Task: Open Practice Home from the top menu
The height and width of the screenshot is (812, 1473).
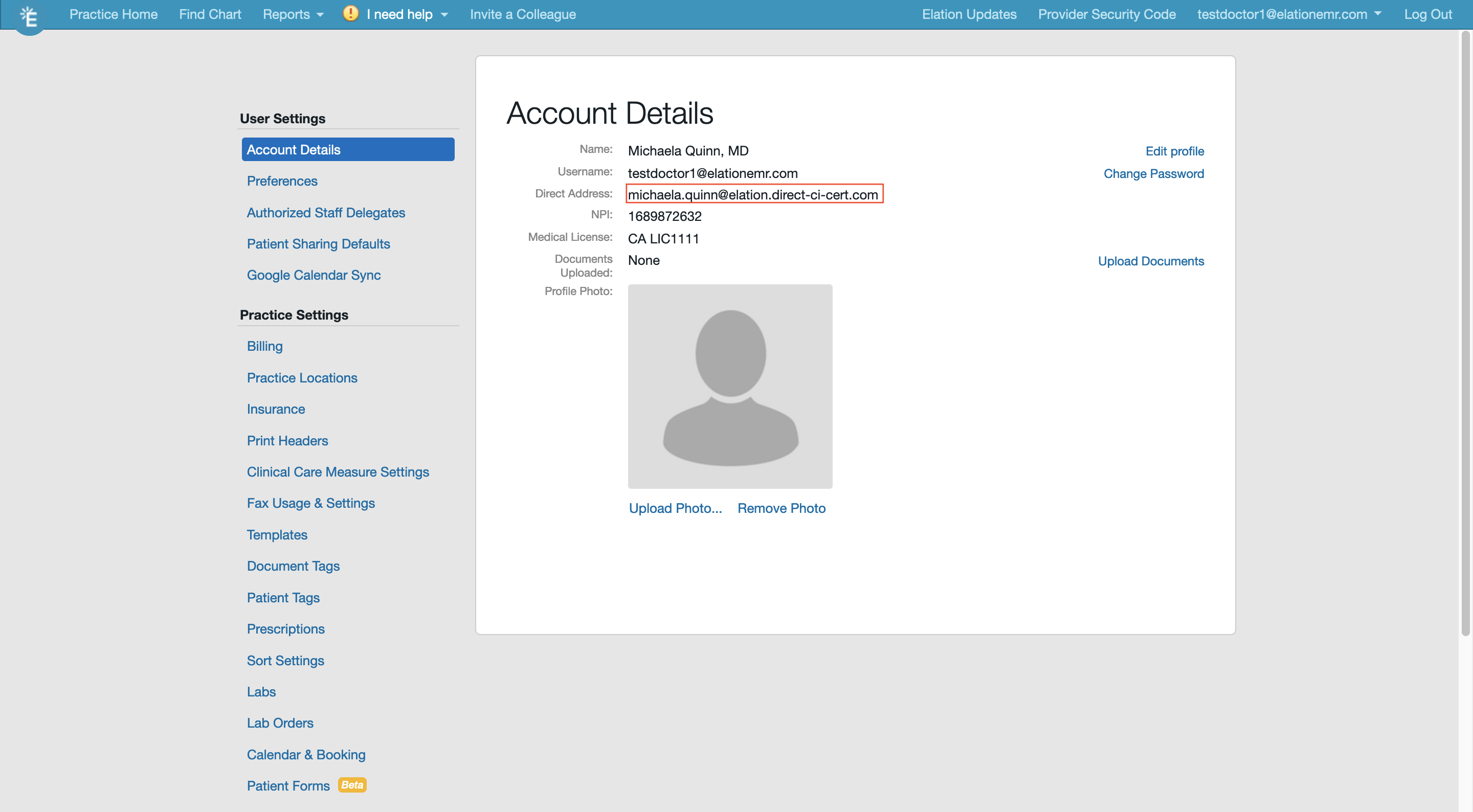Action: pyautogui.click(x=113, y=14)
